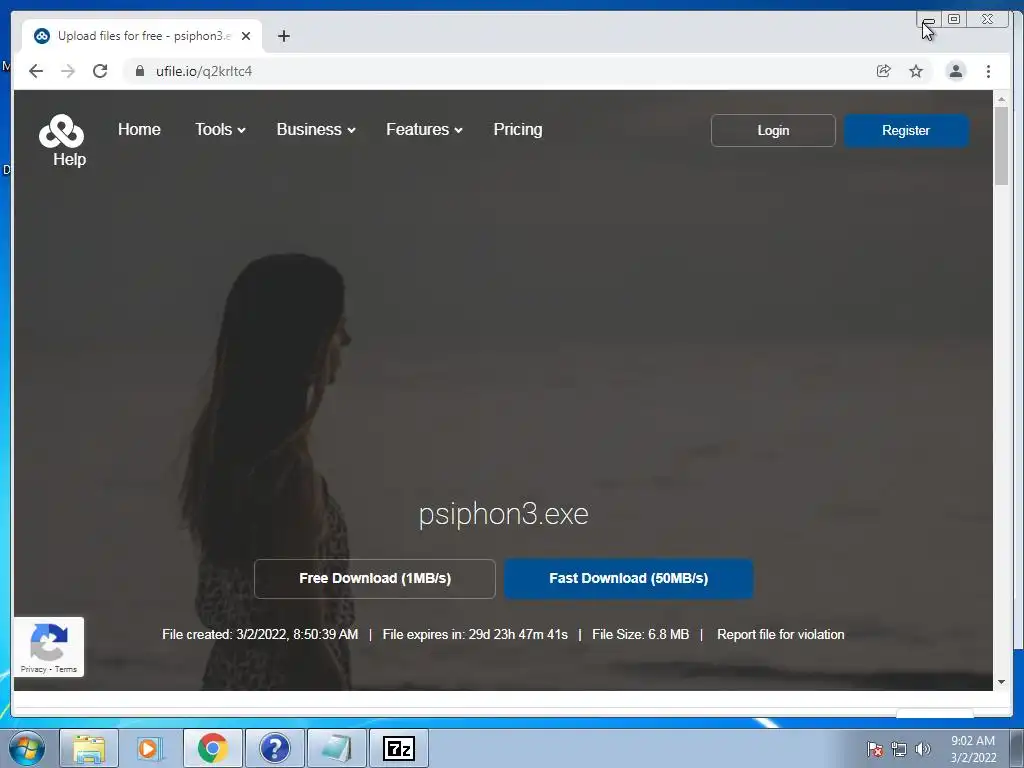
Task: Click the browser forward arrow
Action: pos(68,71)
